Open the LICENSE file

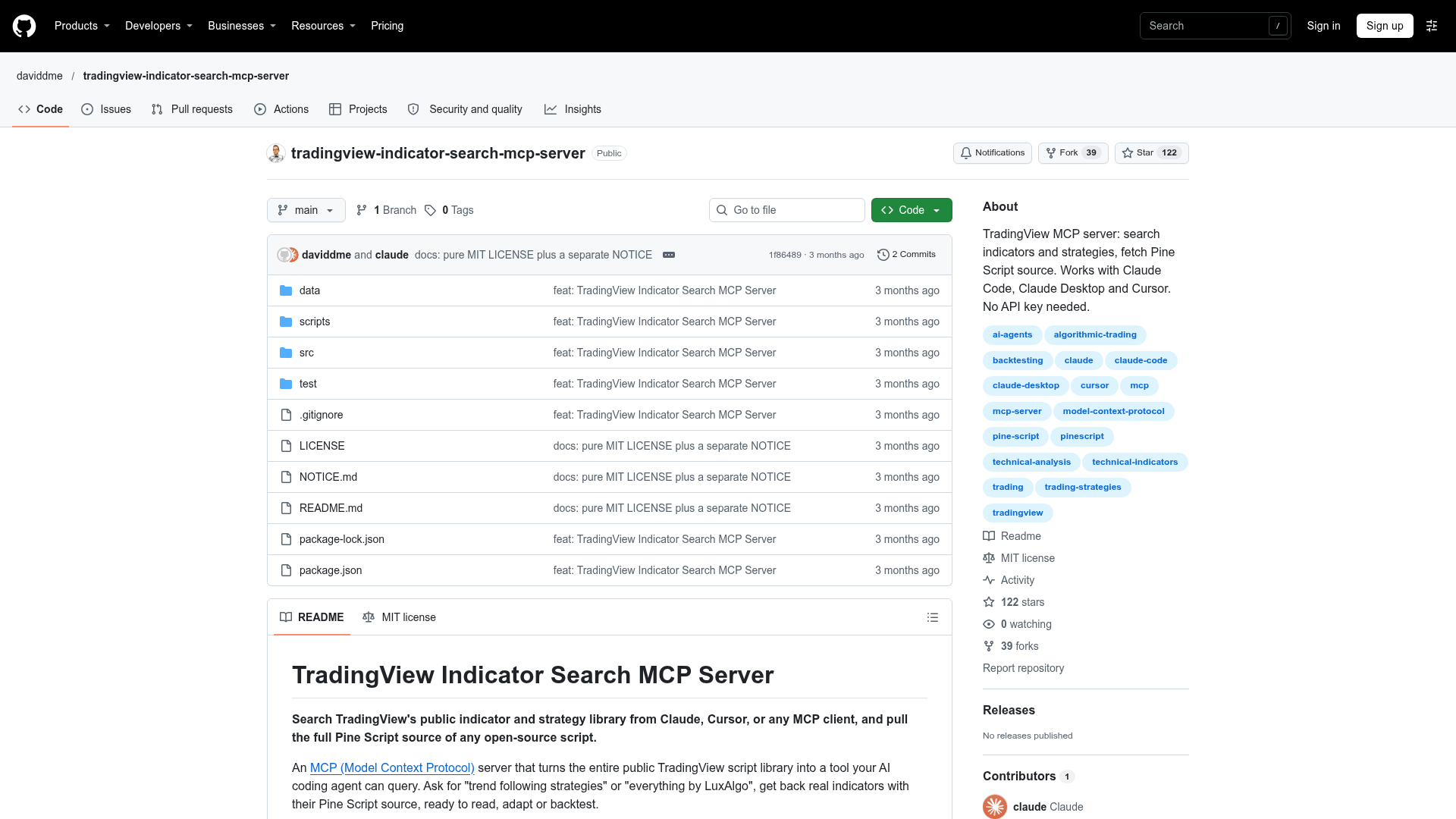pos(322,446)
